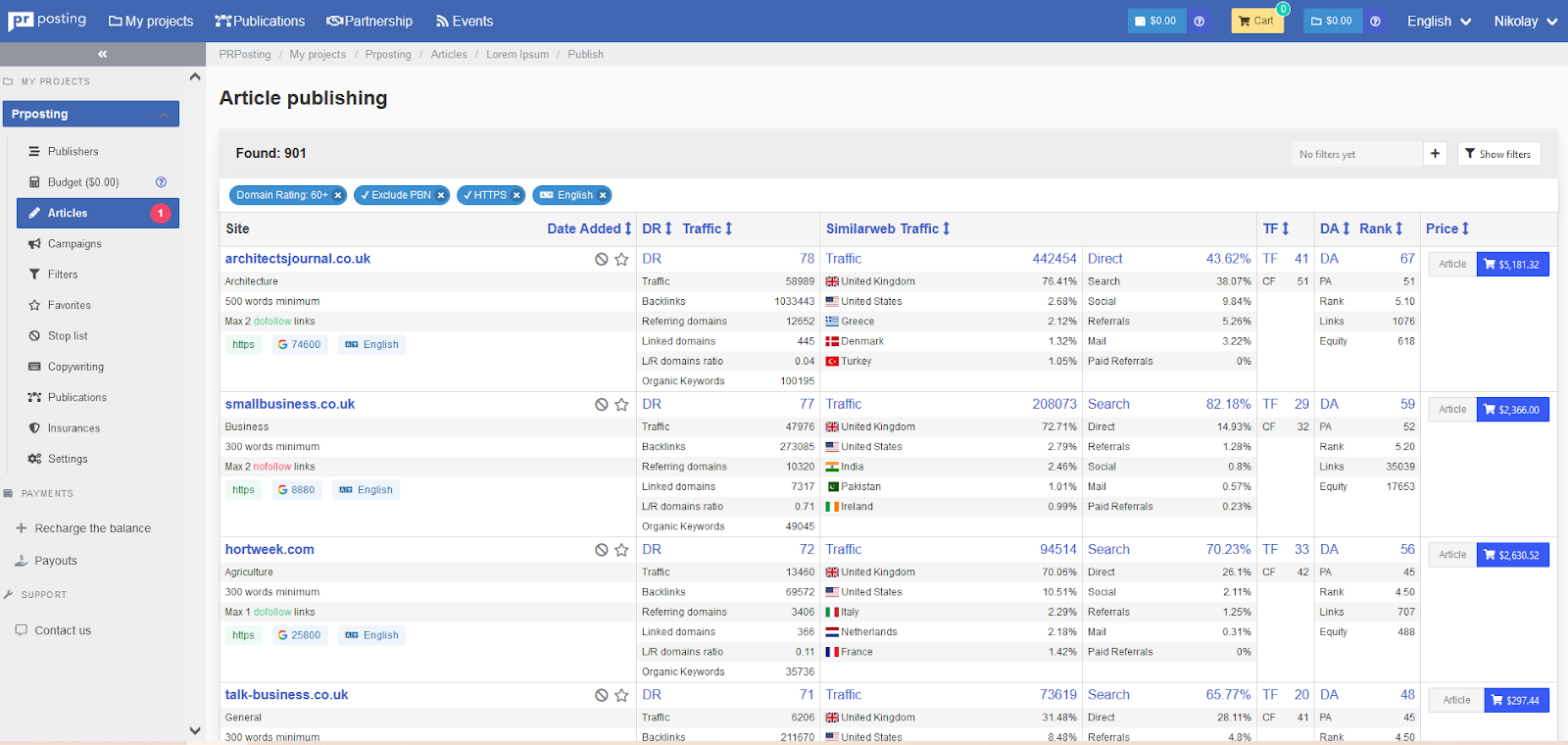Click the first wallet balance $0.00

(x=1156, y=21)
